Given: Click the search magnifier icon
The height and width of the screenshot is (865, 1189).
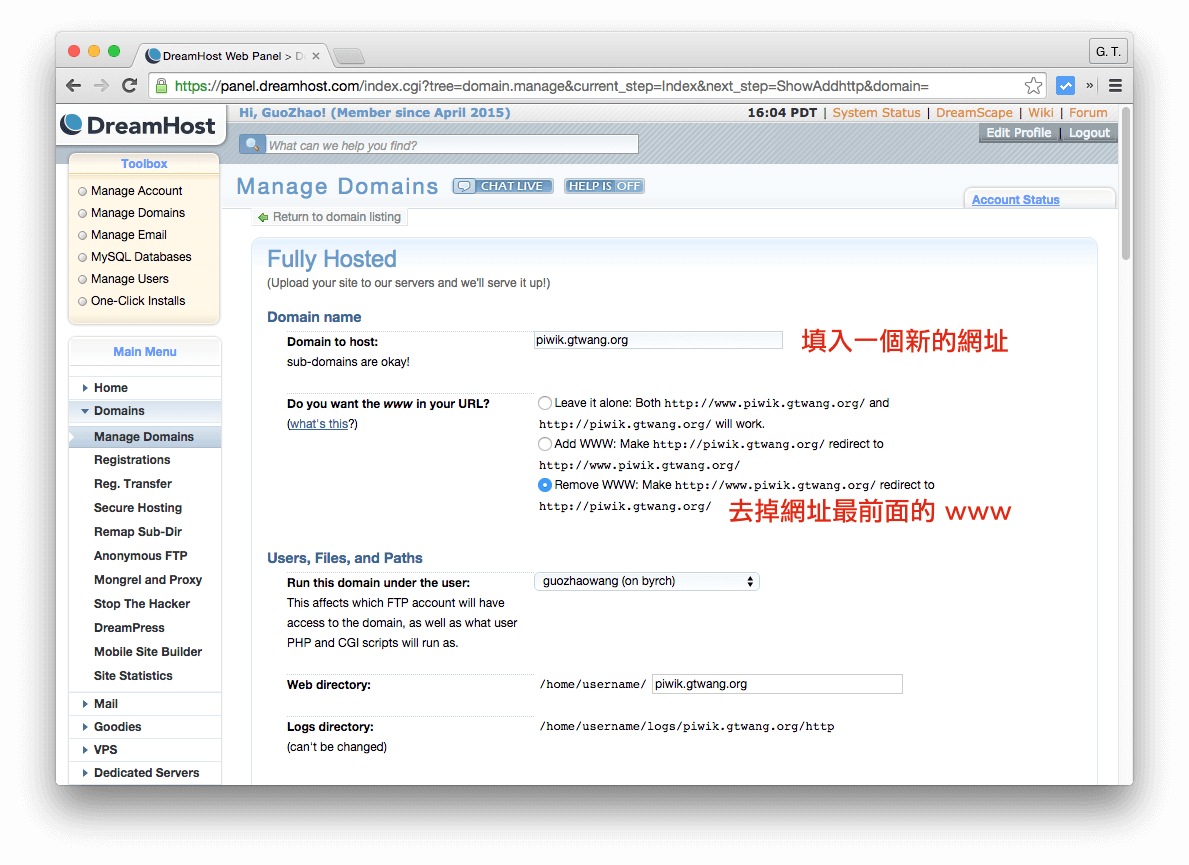Looking at the screenshot, I should click(252, 145).
